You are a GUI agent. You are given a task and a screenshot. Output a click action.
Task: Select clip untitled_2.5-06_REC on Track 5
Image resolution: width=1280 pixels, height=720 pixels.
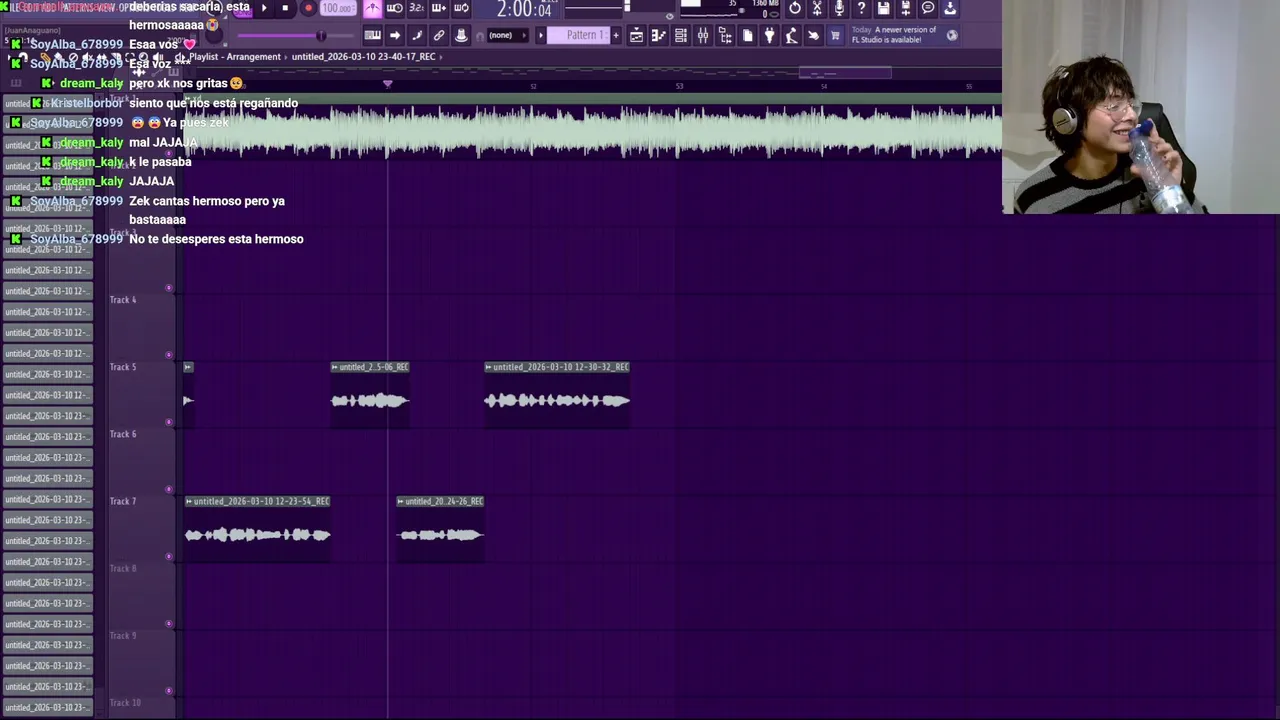370,395
